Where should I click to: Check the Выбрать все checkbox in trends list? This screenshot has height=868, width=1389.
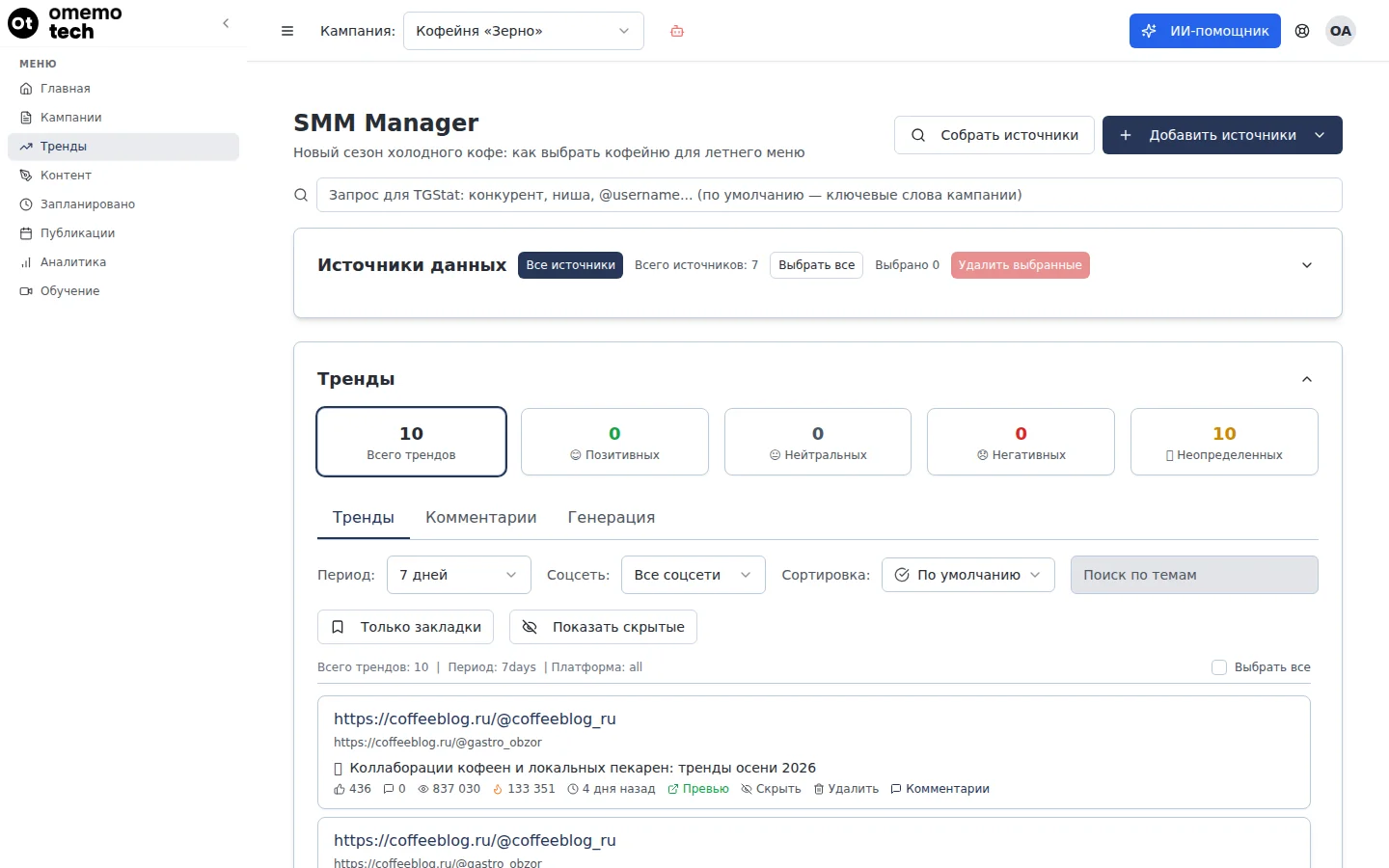1219,667
